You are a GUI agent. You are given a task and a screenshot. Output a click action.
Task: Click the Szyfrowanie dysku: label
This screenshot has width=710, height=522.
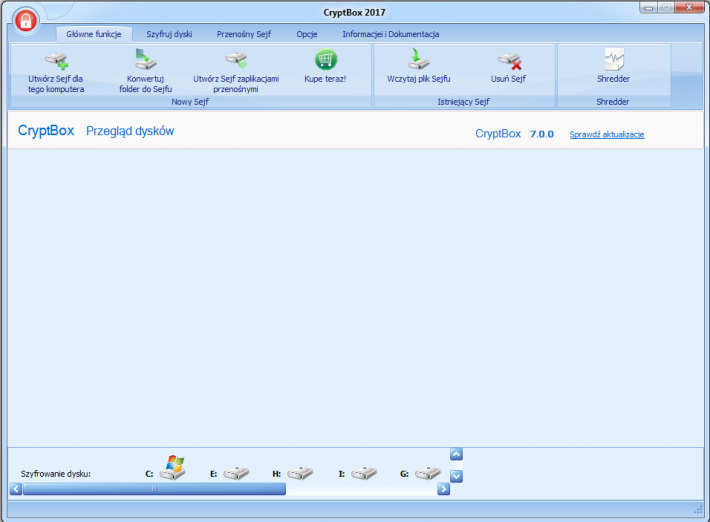(x=56, y=474)
